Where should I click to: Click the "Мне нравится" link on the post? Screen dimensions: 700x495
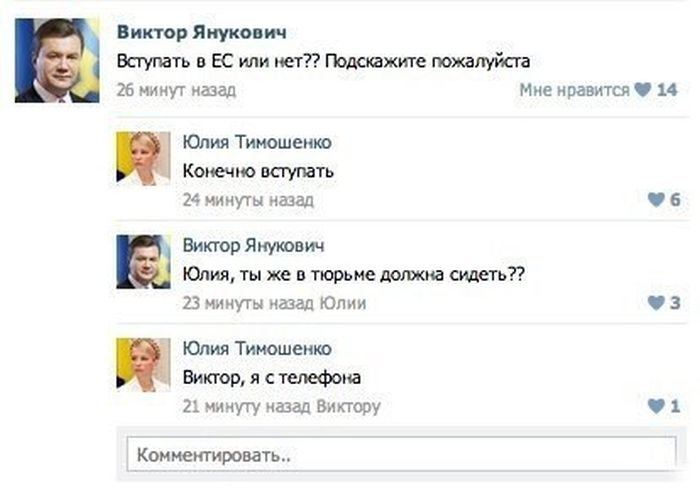(x=574, y=90)
